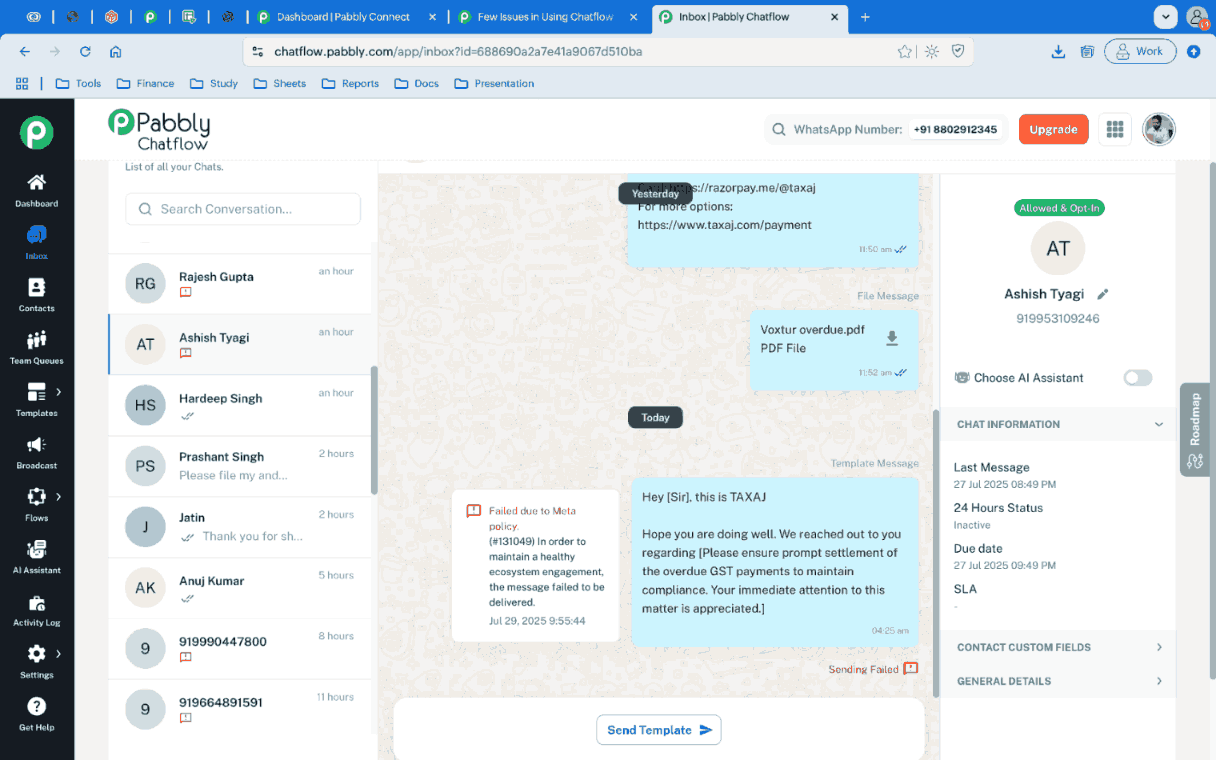Download the Voxtur overdue.pdf file
The width and height of the screenshot is (1216, 760).
(892, 339)
